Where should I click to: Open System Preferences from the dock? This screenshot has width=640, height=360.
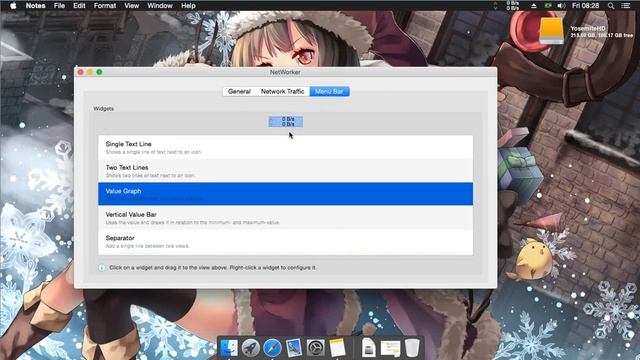(x=316, y=348)
